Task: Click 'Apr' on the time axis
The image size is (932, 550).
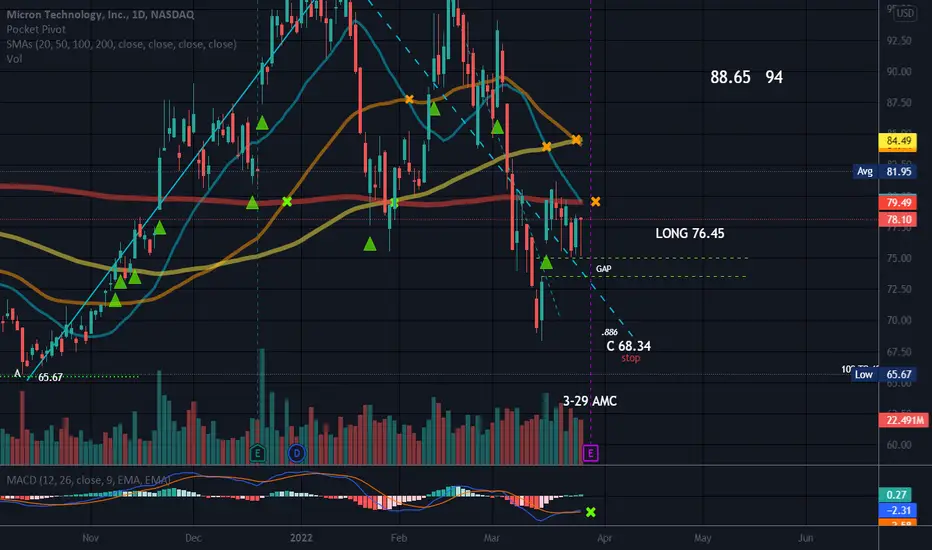Action: tap(604, 538)
